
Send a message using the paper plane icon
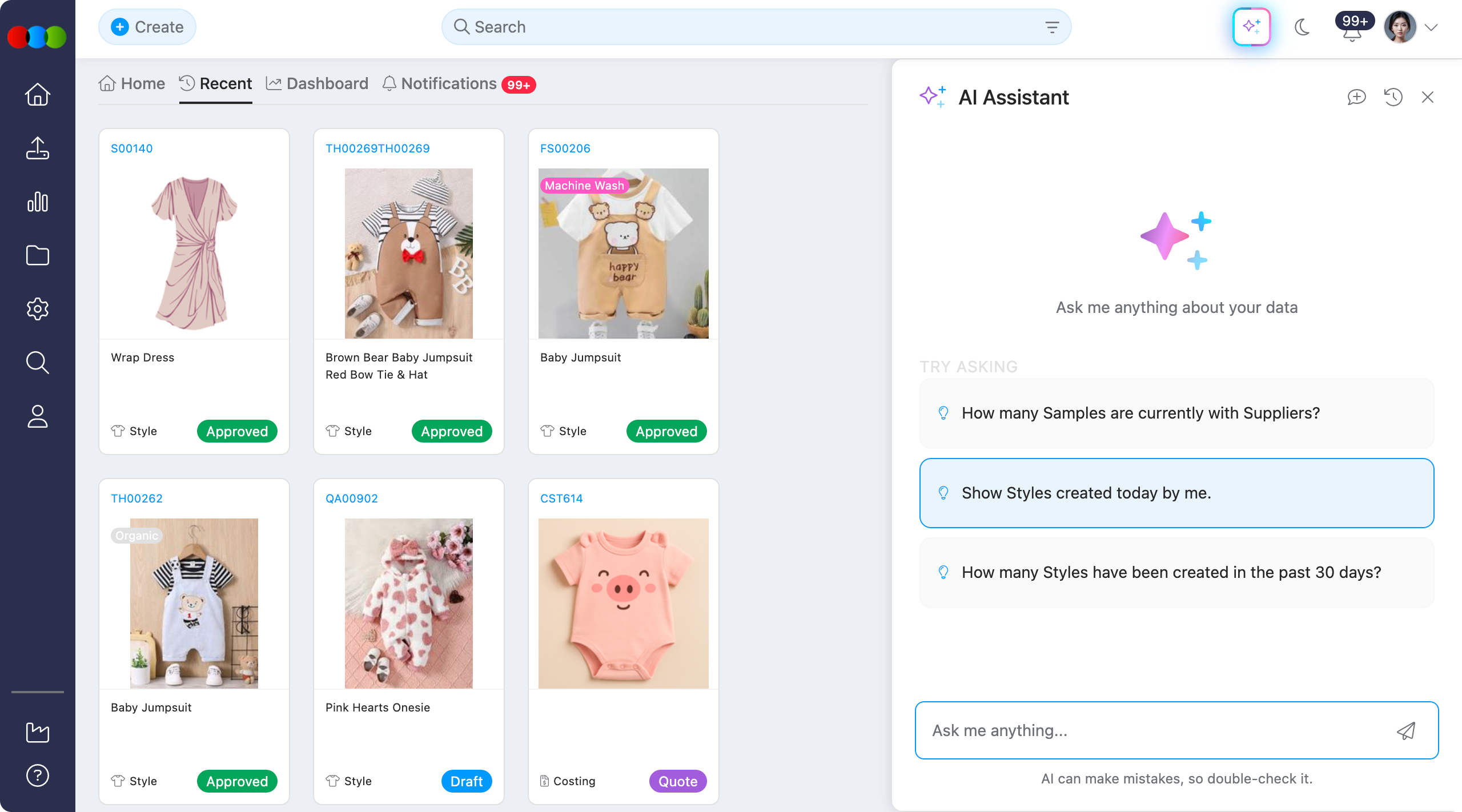(1406, 730)
